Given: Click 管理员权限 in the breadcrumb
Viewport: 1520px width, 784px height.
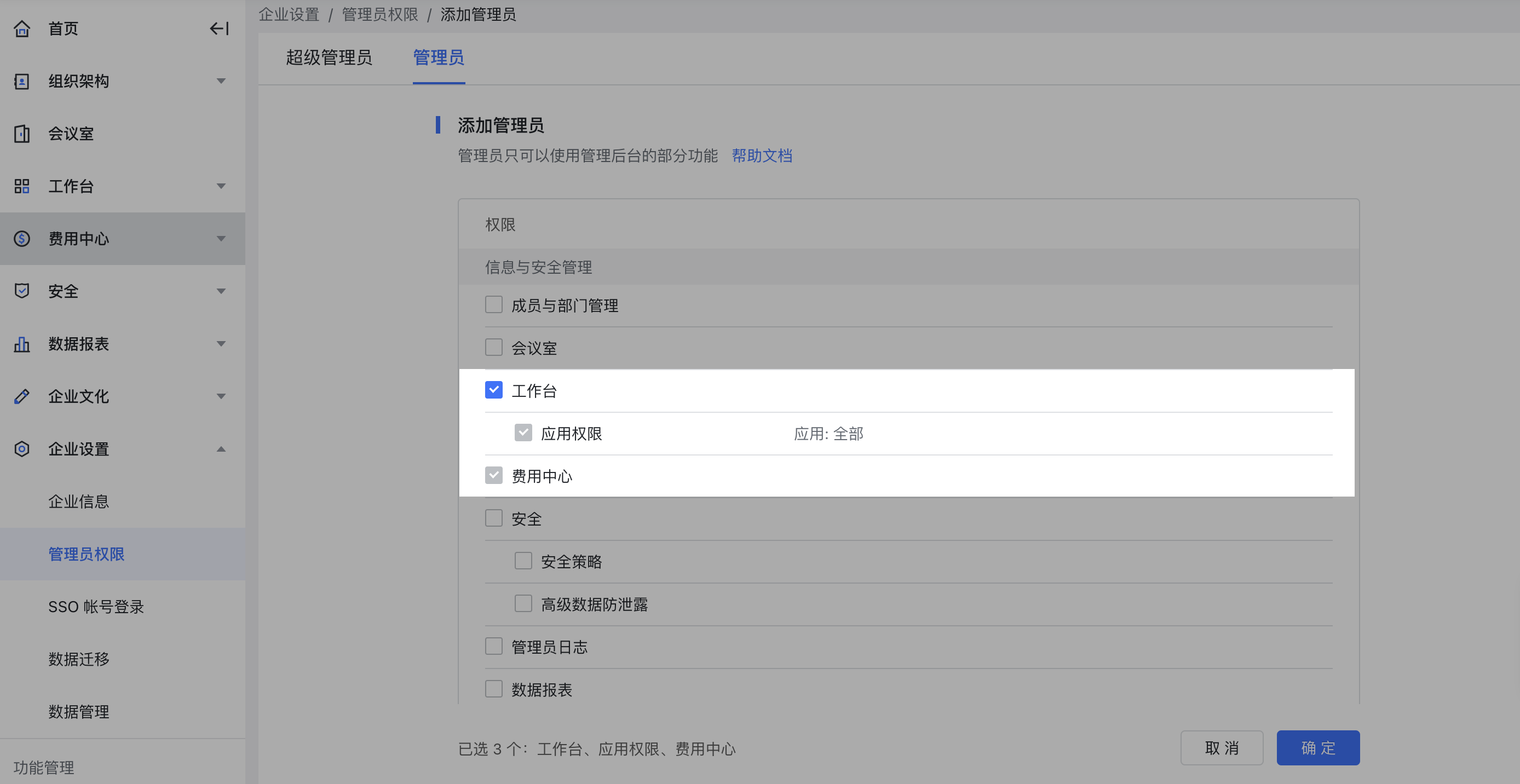Looking at the screenshot, I should [380, 14].
